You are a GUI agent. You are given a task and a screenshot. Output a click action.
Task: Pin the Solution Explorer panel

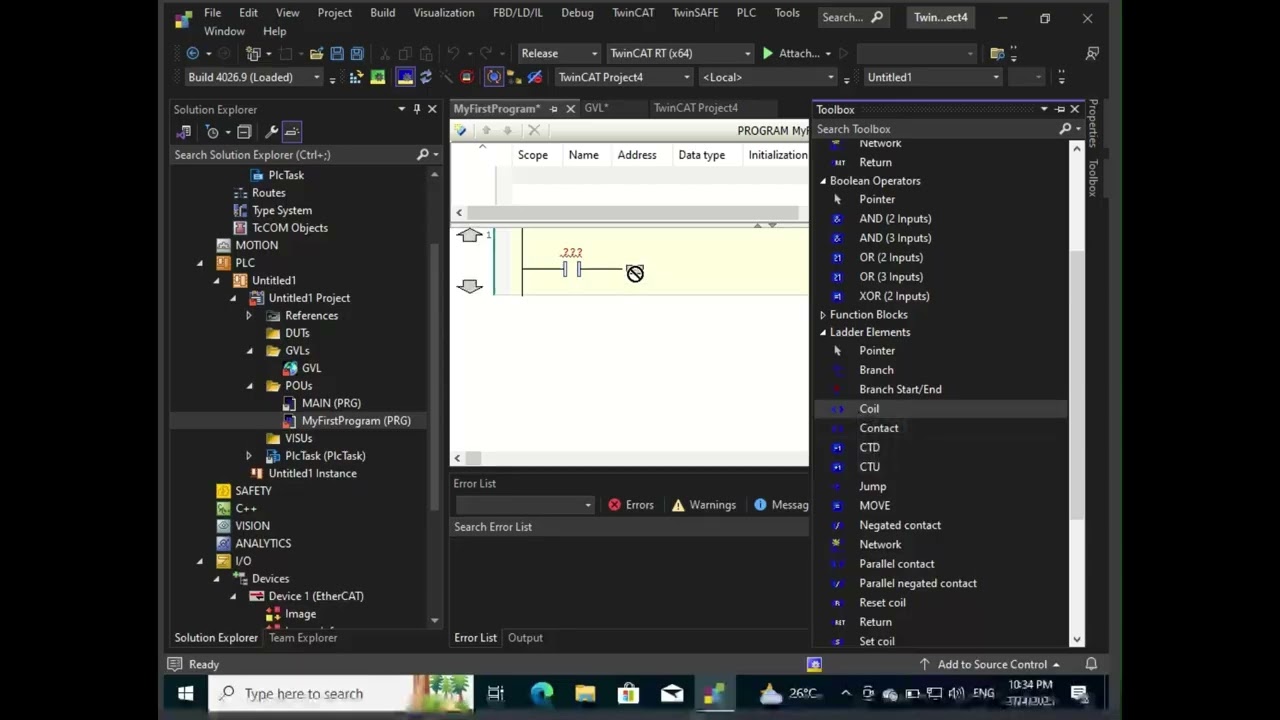(417, 109)
